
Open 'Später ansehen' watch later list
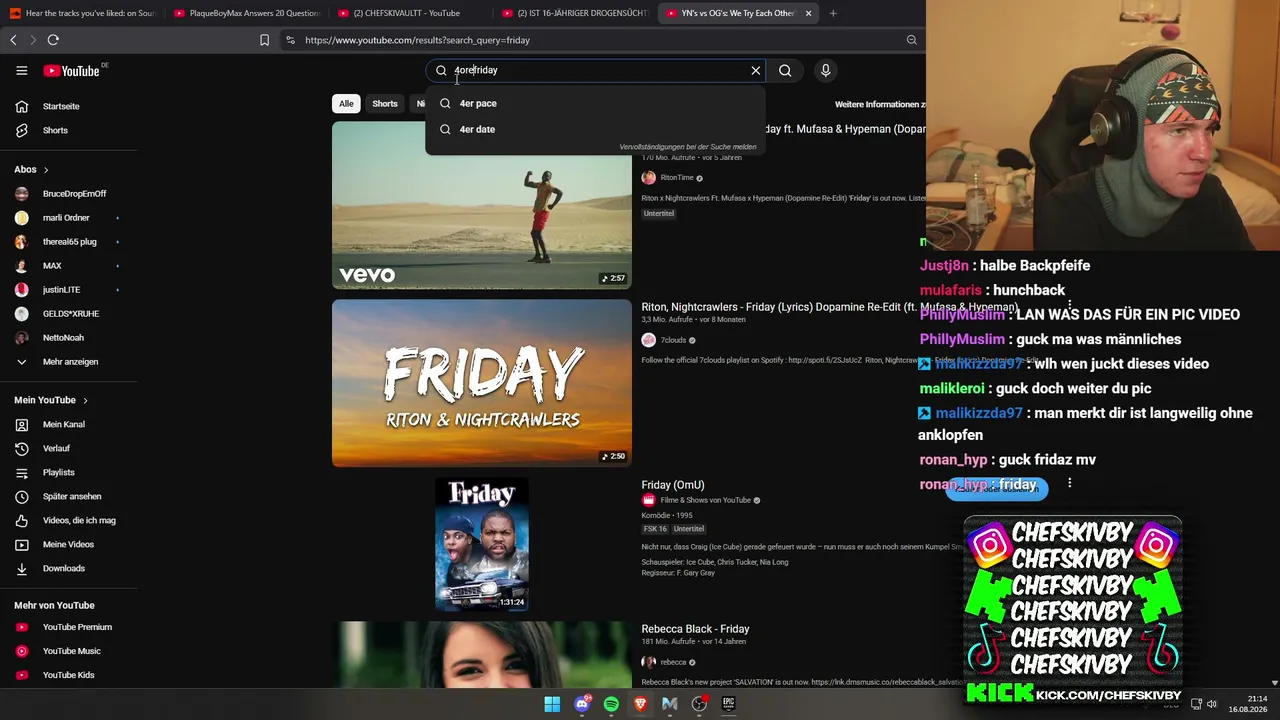pos(72,496)
